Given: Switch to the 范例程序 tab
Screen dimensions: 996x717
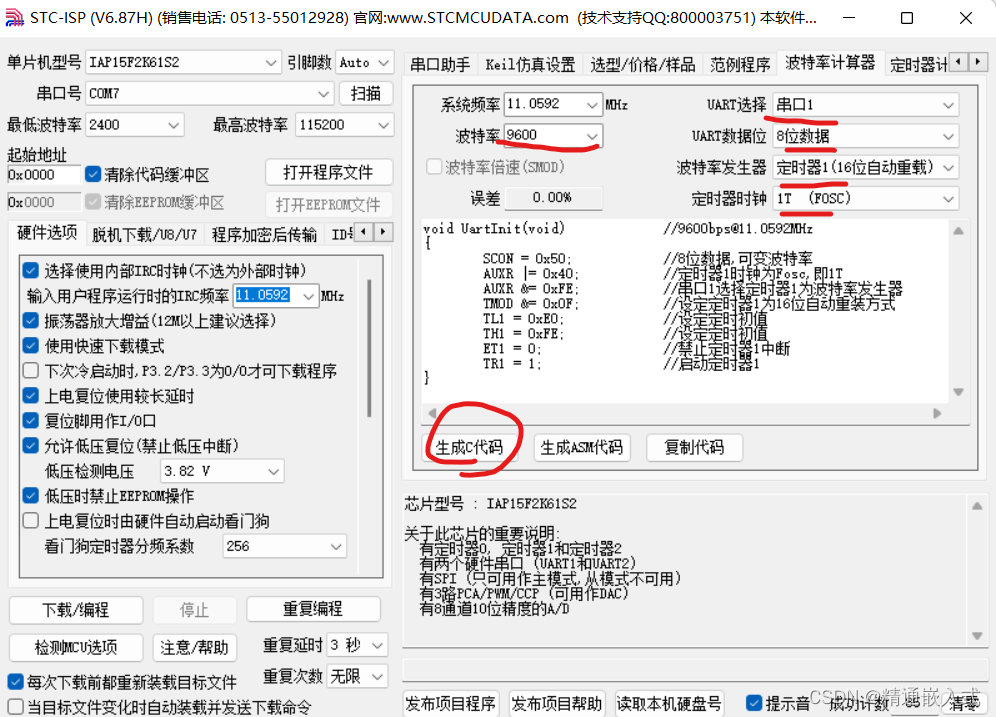Looking at the screenshot, I should click(x=740, y=62).
